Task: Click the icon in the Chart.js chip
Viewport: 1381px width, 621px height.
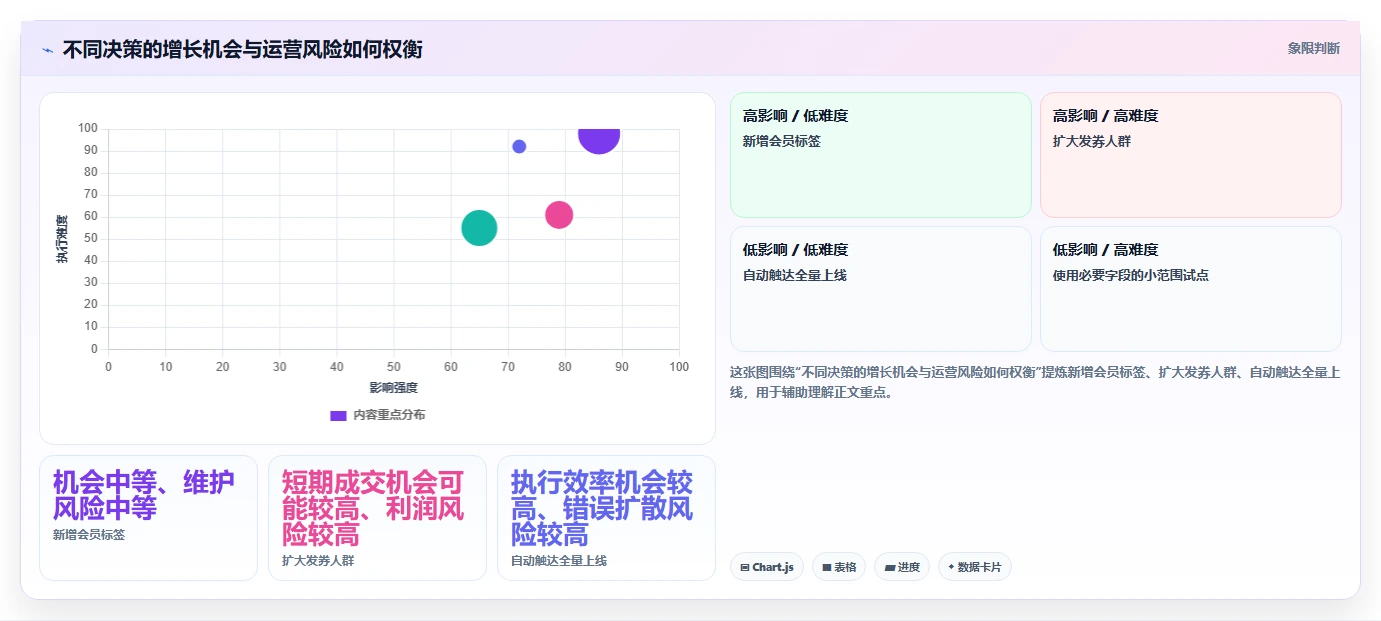Action: click(x=745, y=567)
